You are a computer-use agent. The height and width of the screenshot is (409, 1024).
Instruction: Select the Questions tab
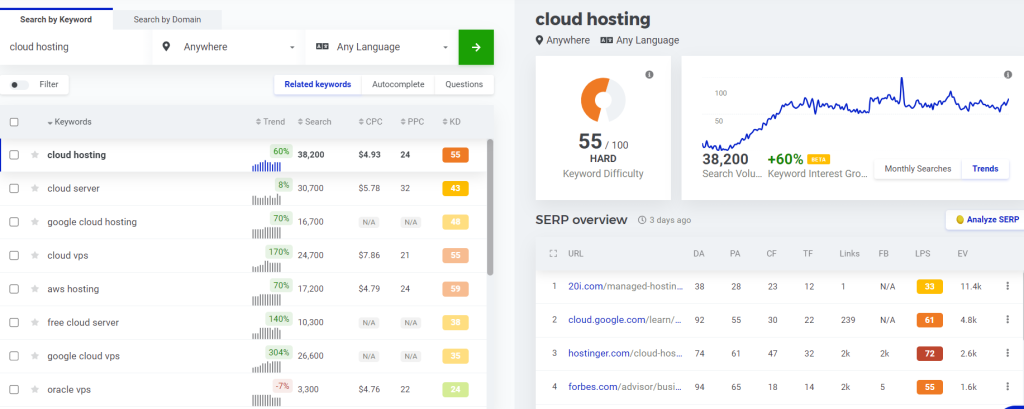(464, 84)
